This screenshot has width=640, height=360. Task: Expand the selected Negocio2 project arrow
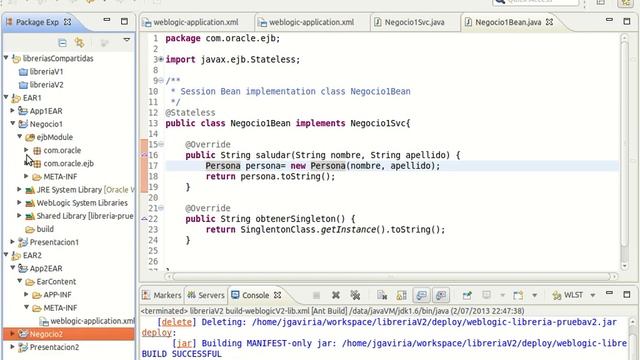pos(13,333)
